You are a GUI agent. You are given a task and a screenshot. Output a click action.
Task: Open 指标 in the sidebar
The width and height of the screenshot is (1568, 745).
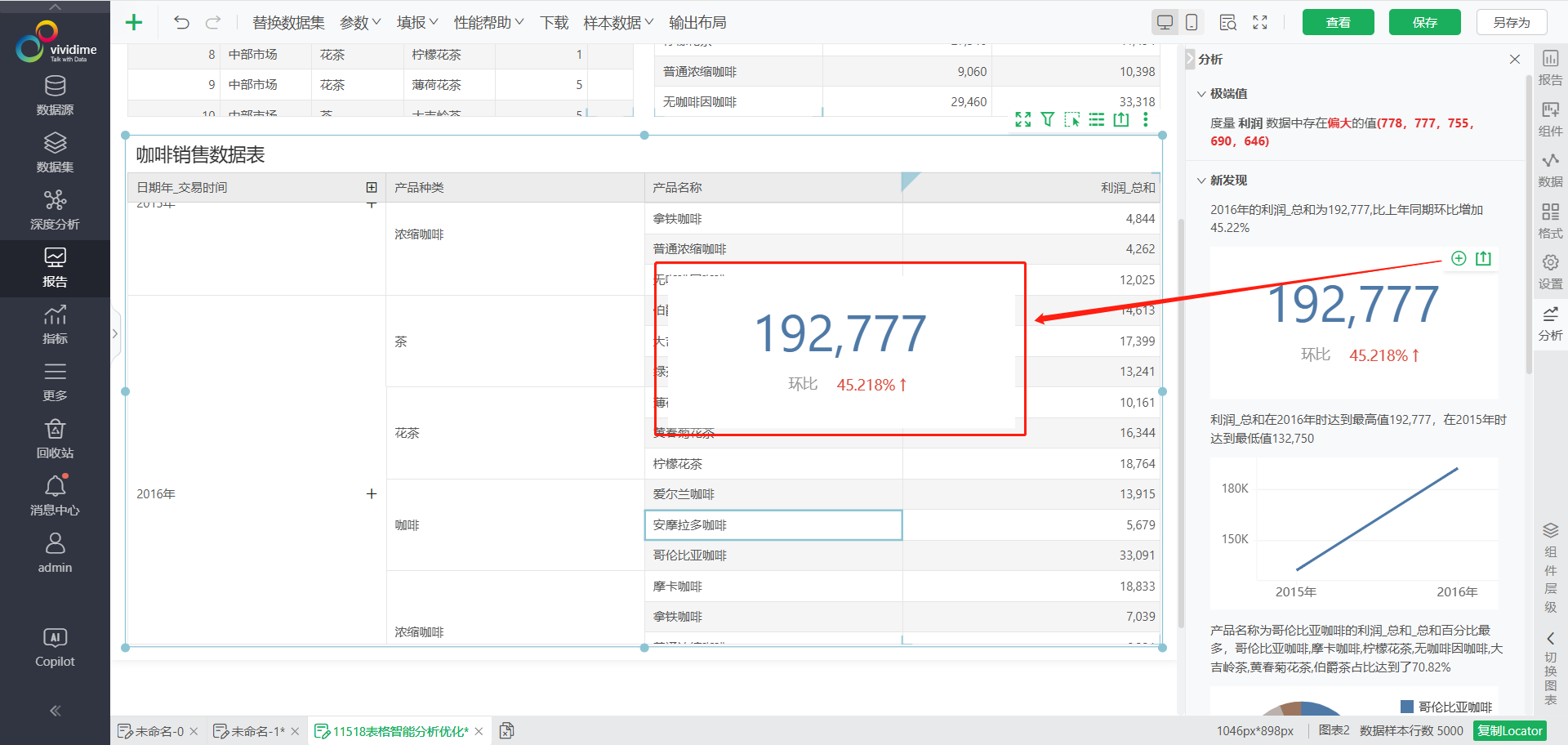(x=55, y=324)
